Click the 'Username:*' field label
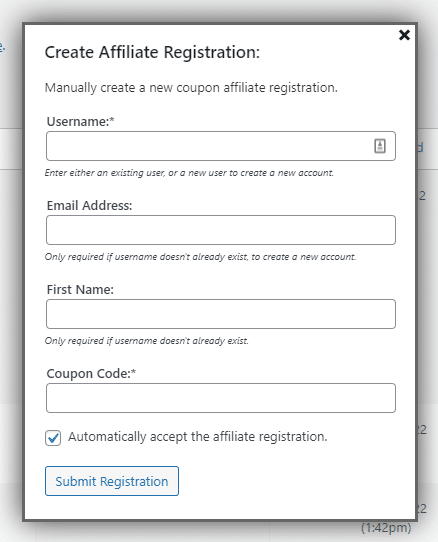 tap(80, 121)
